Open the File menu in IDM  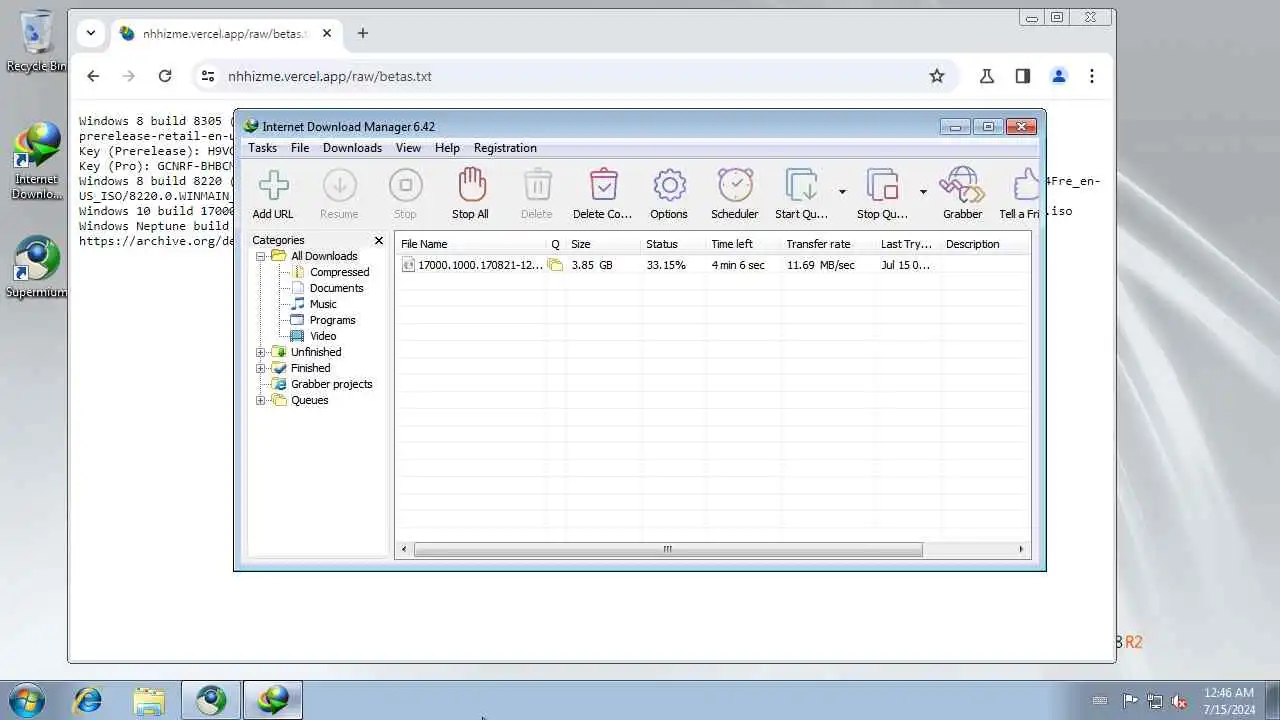[300, 148]
